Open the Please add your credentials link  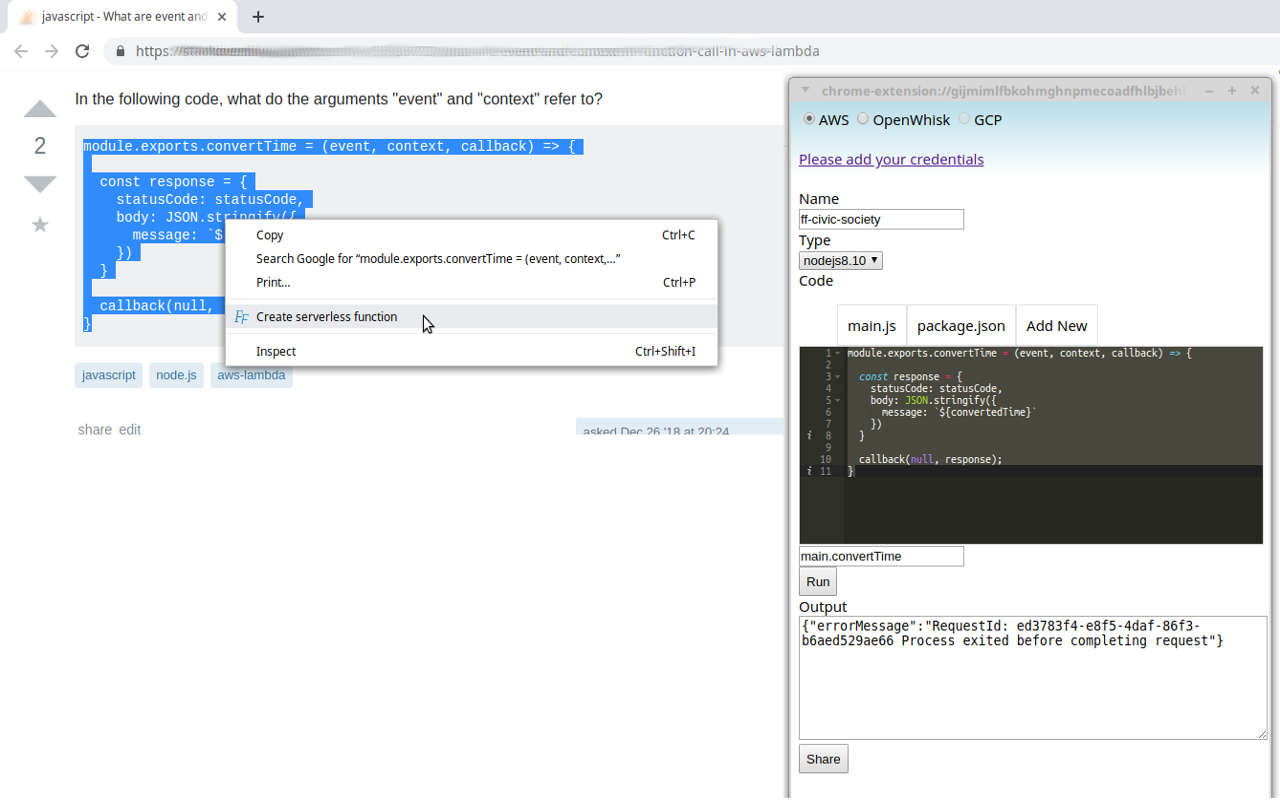coord(891,159)
